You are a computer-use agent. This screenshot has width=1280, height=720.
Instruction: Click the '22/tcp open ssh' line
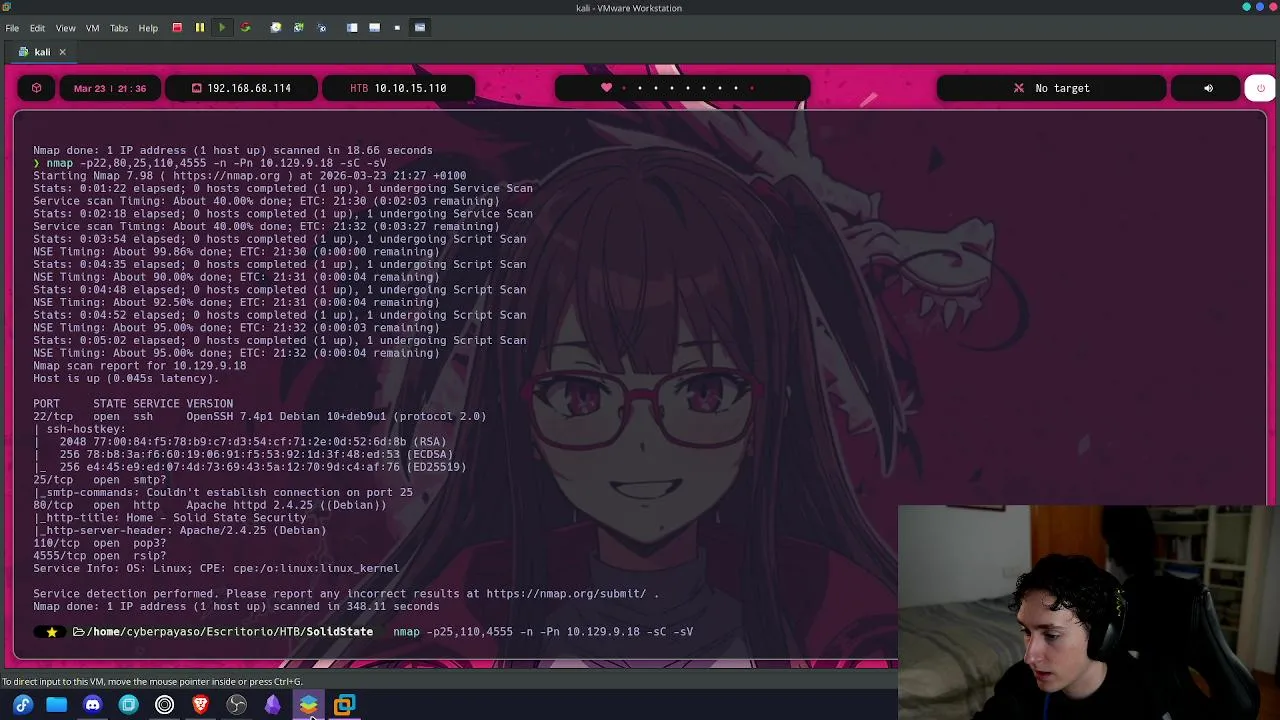point(259,417)
